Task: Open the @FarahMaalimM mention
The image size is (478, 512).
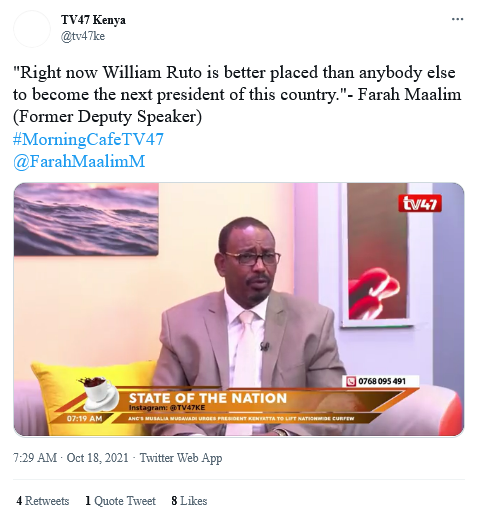Action: (x=79, y=161)
